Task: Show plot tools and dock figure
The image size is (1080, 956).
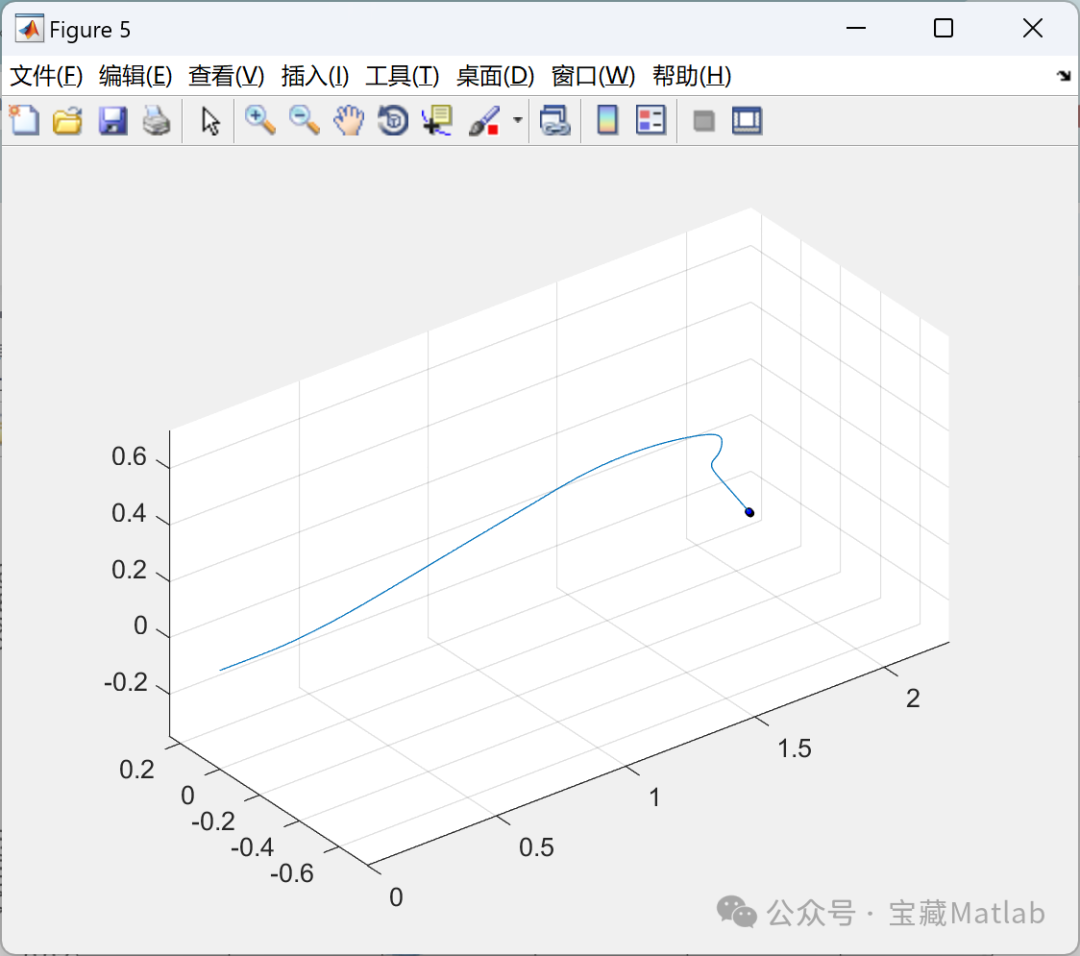Action: (x=747, y=120)
